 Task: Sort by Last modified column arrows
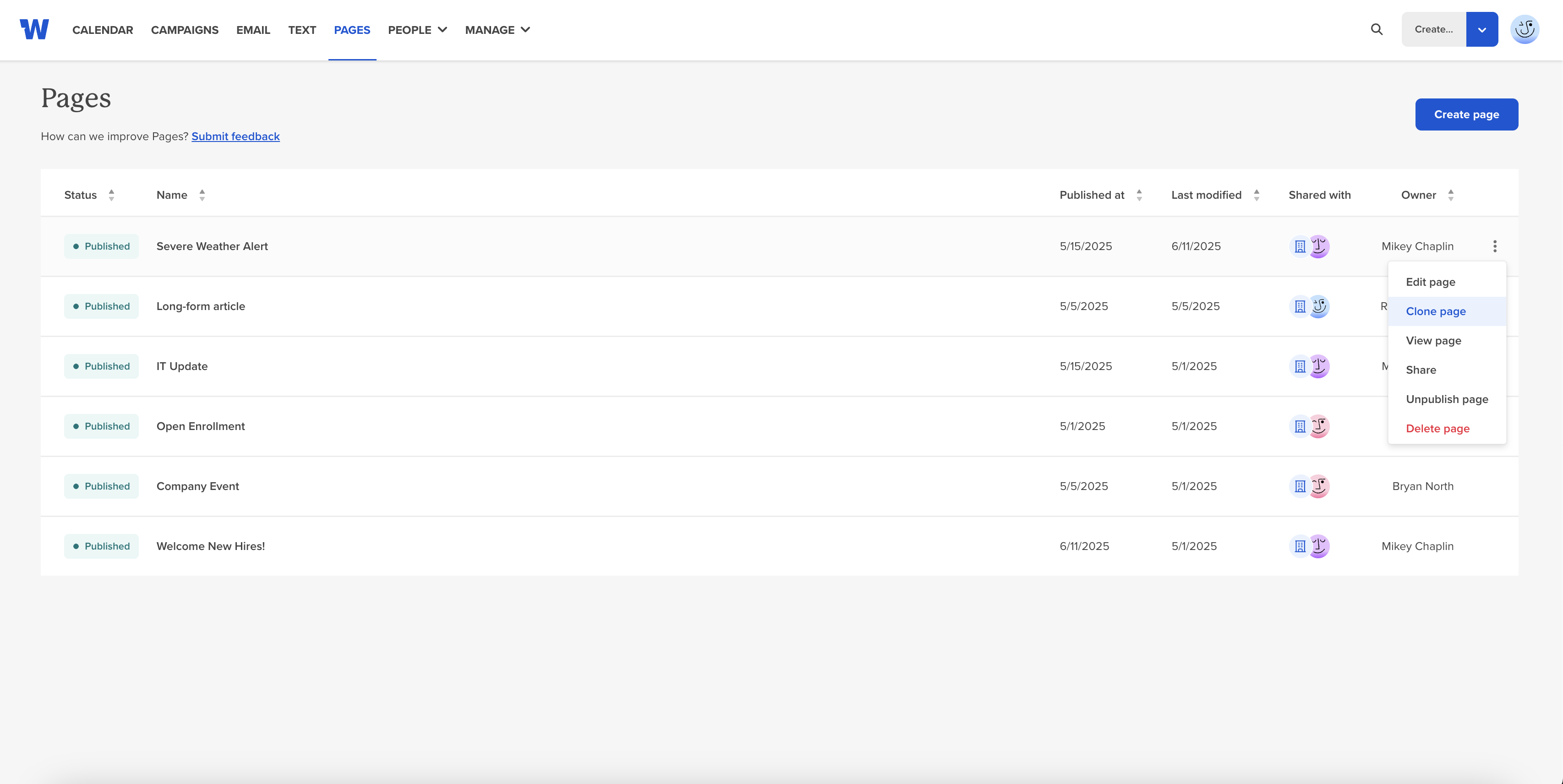tap(1257, 195)
